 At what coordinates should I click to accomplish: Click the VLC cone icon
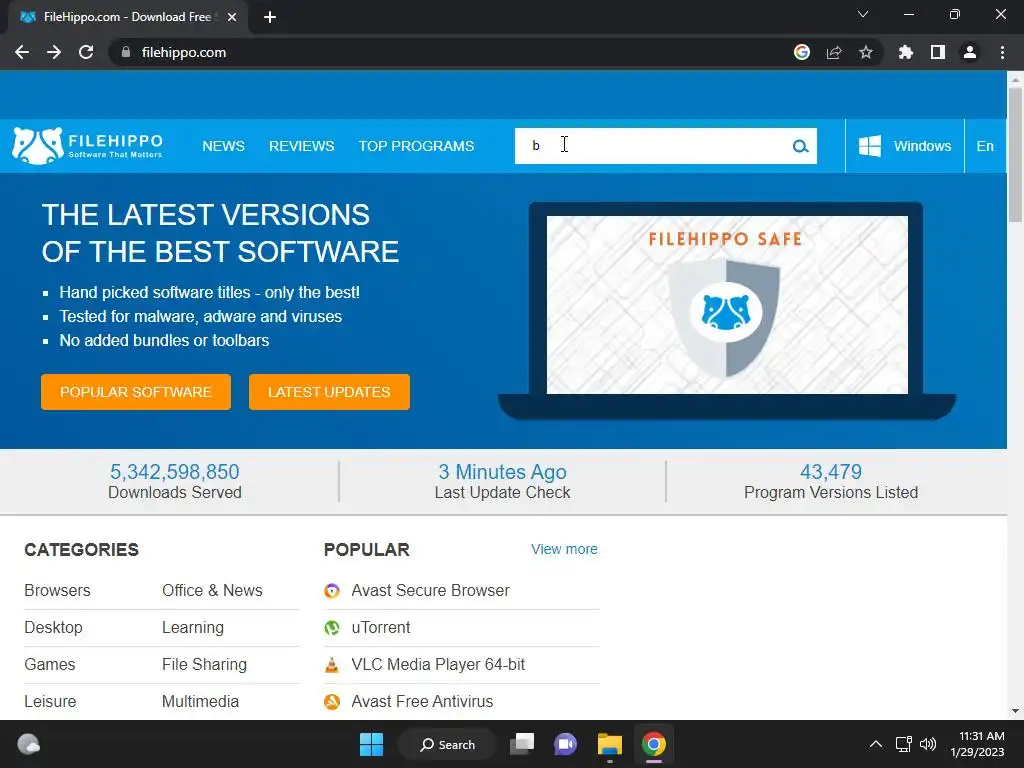[x=332, y=665]
